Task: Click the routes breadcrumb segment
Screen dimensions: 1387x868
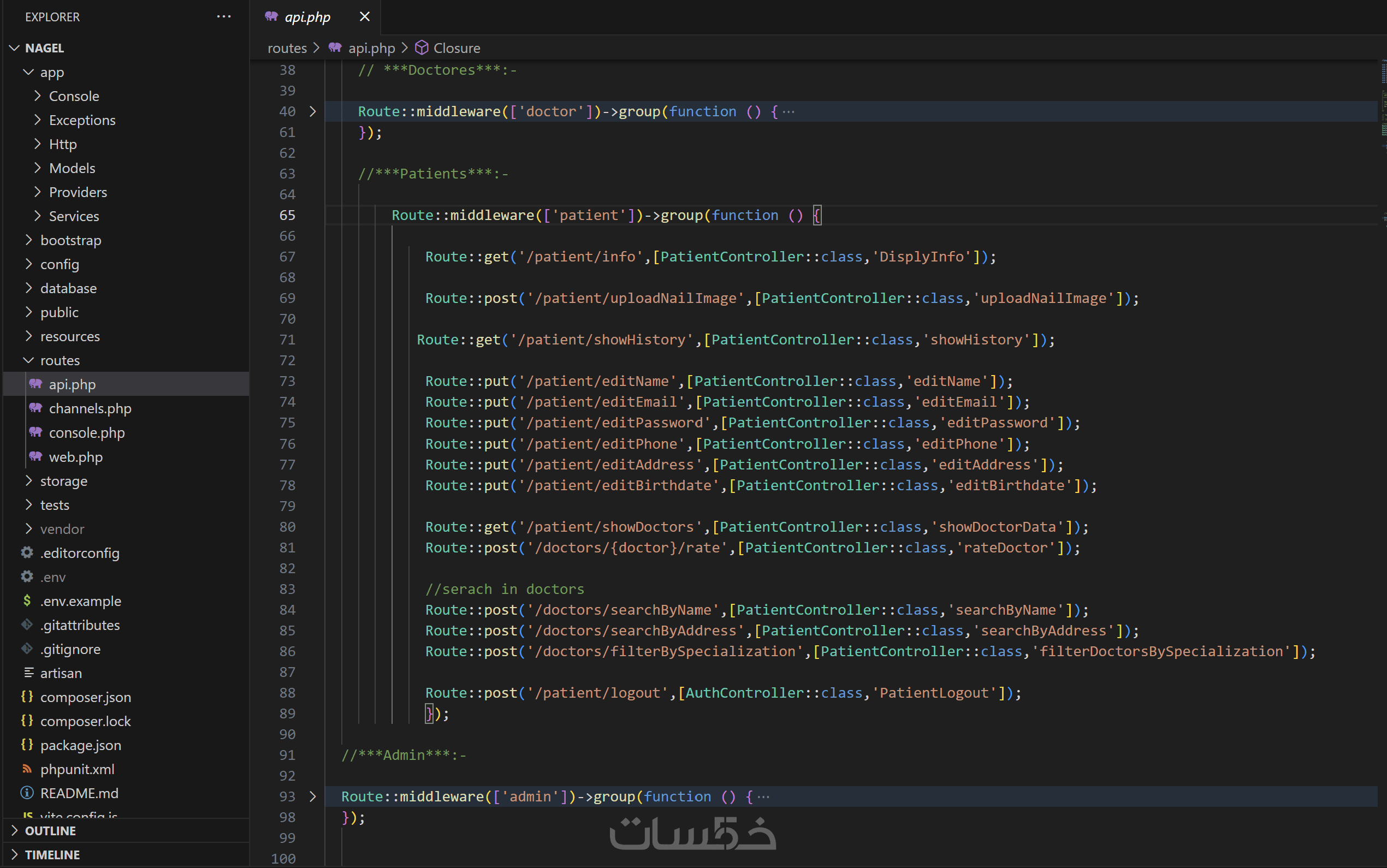Action: click(287, 47)
